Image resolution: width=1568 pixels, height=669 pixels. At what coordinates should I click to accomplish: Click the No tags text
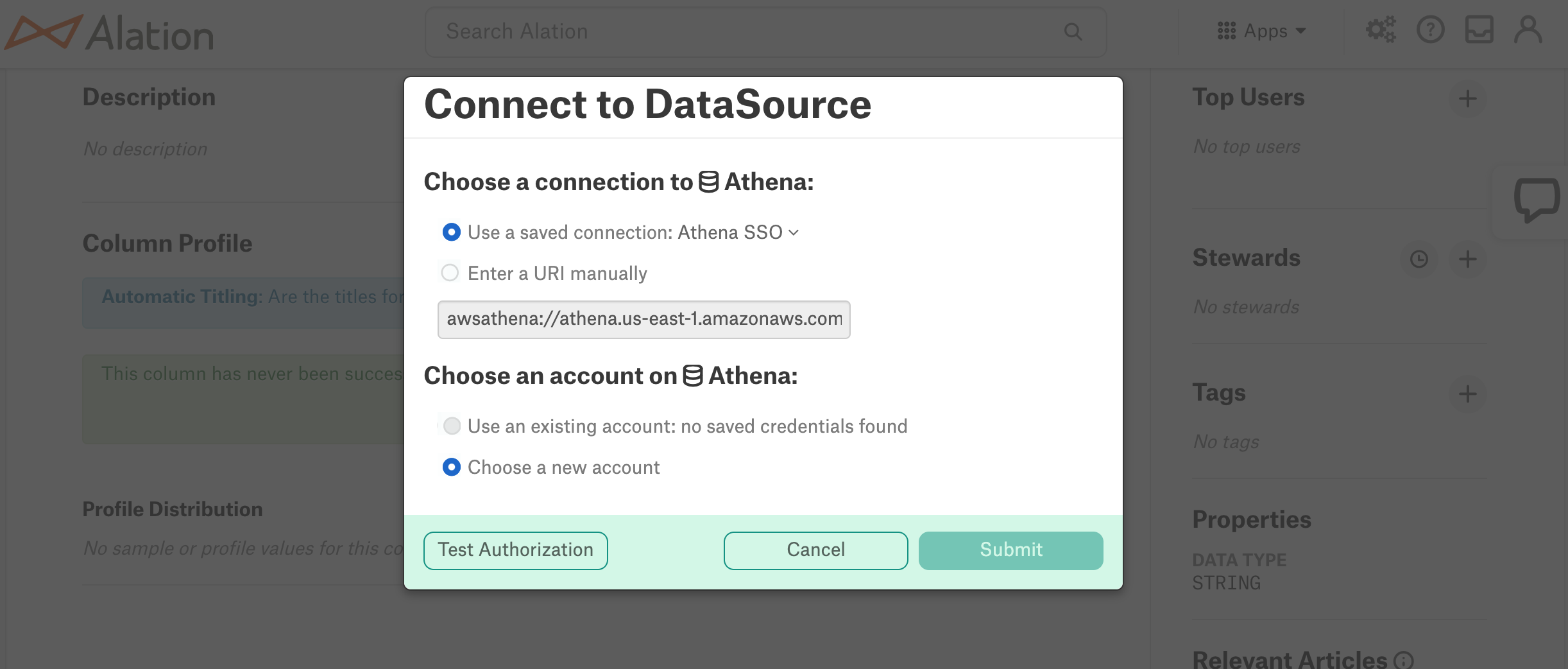(1226, 442)
